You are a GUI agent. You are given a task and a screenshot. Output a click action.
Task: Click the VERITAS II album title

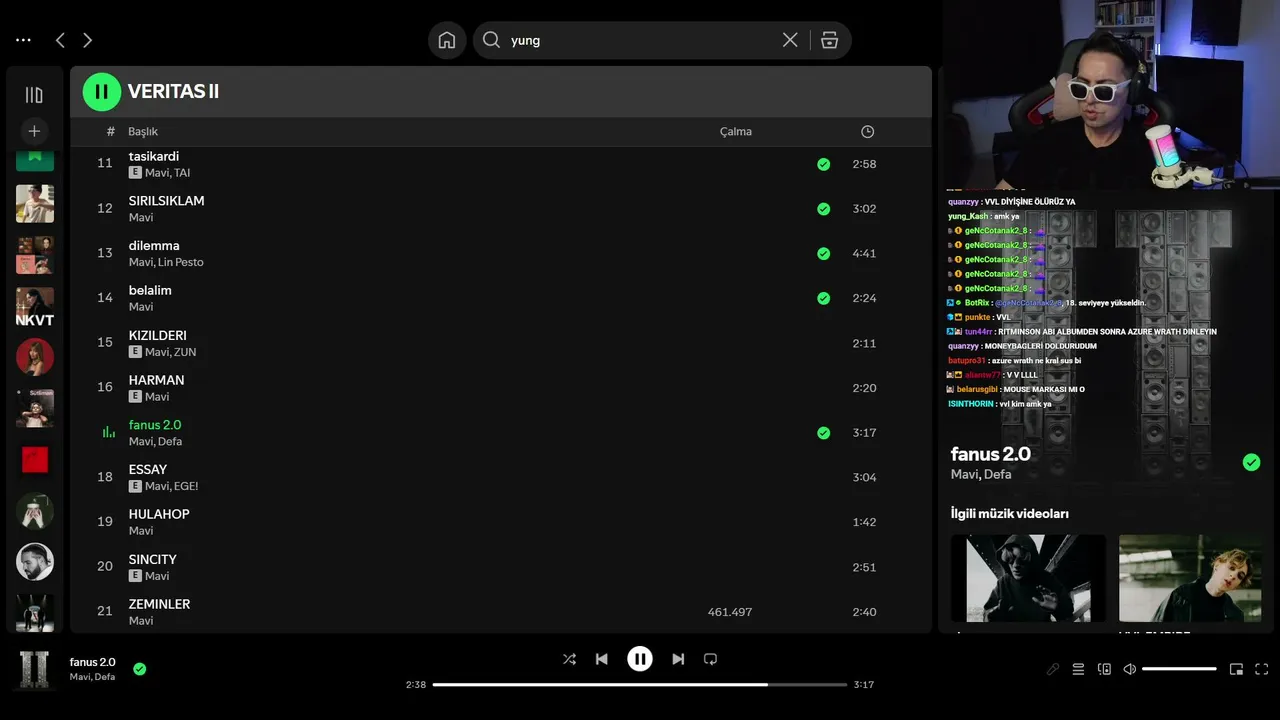tap(173, 92)
